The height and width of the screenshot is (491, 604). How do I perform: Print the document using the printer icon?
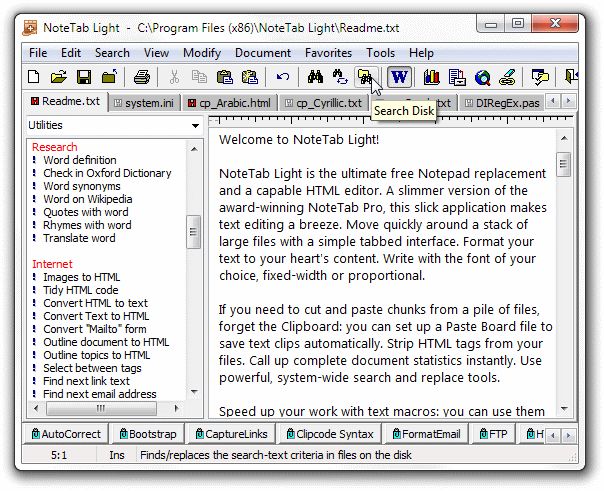point(141,77)
